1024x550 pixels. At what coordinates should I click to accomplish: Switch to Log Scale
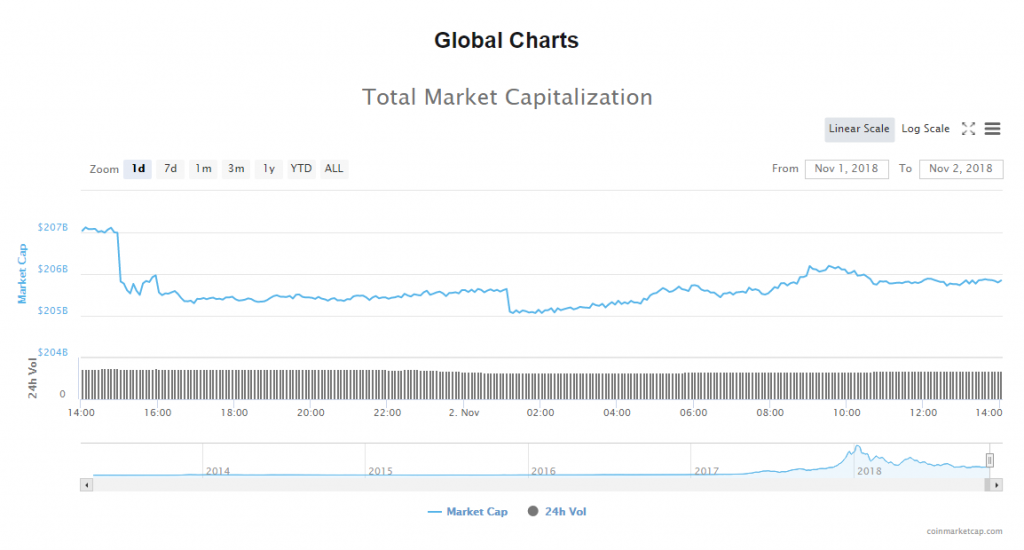[x=925, y=129]
